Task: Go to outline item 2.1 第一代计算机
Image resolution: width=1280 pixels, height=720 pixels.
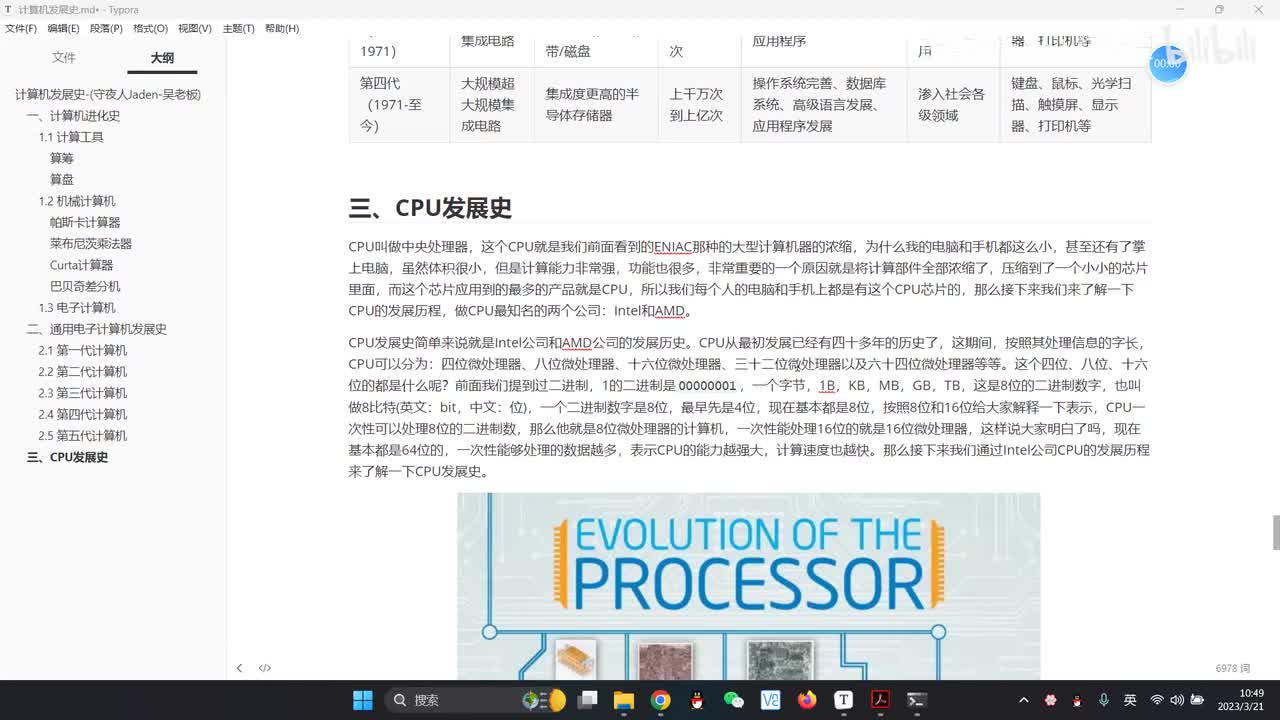Action: pos(83,350)
